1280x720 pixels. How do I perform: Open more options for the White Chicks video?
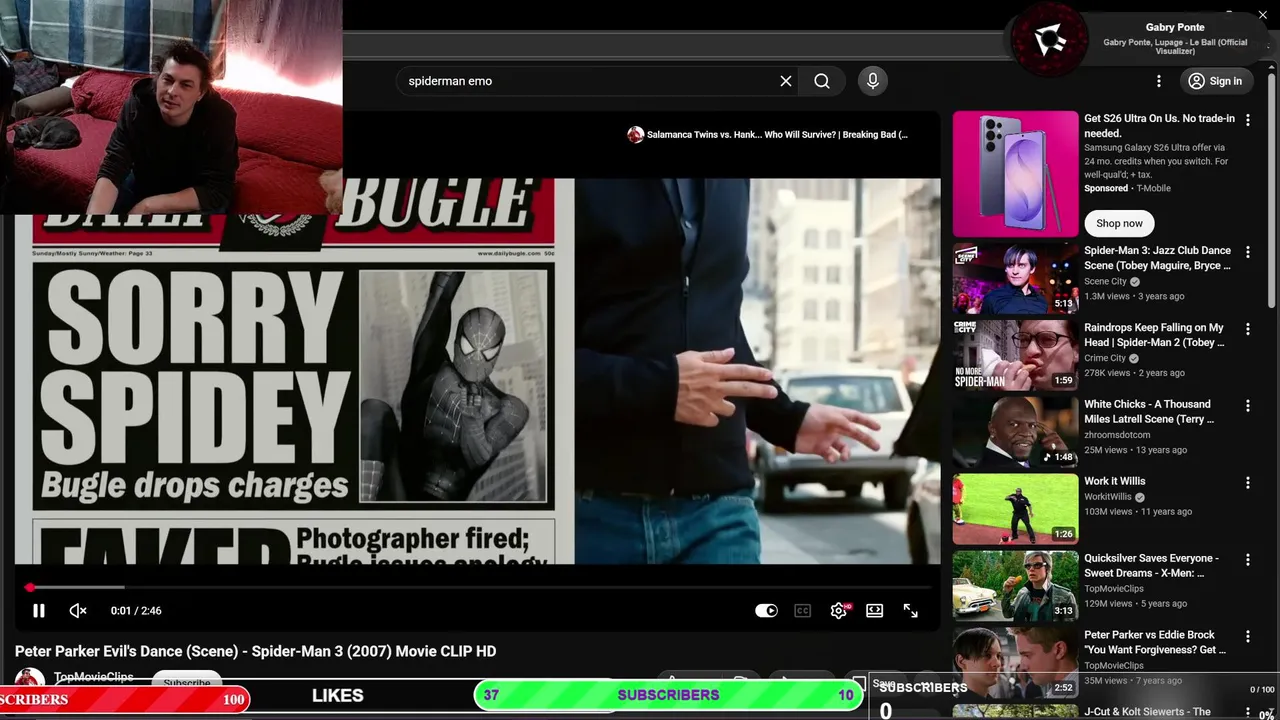tap(1247, 406)
